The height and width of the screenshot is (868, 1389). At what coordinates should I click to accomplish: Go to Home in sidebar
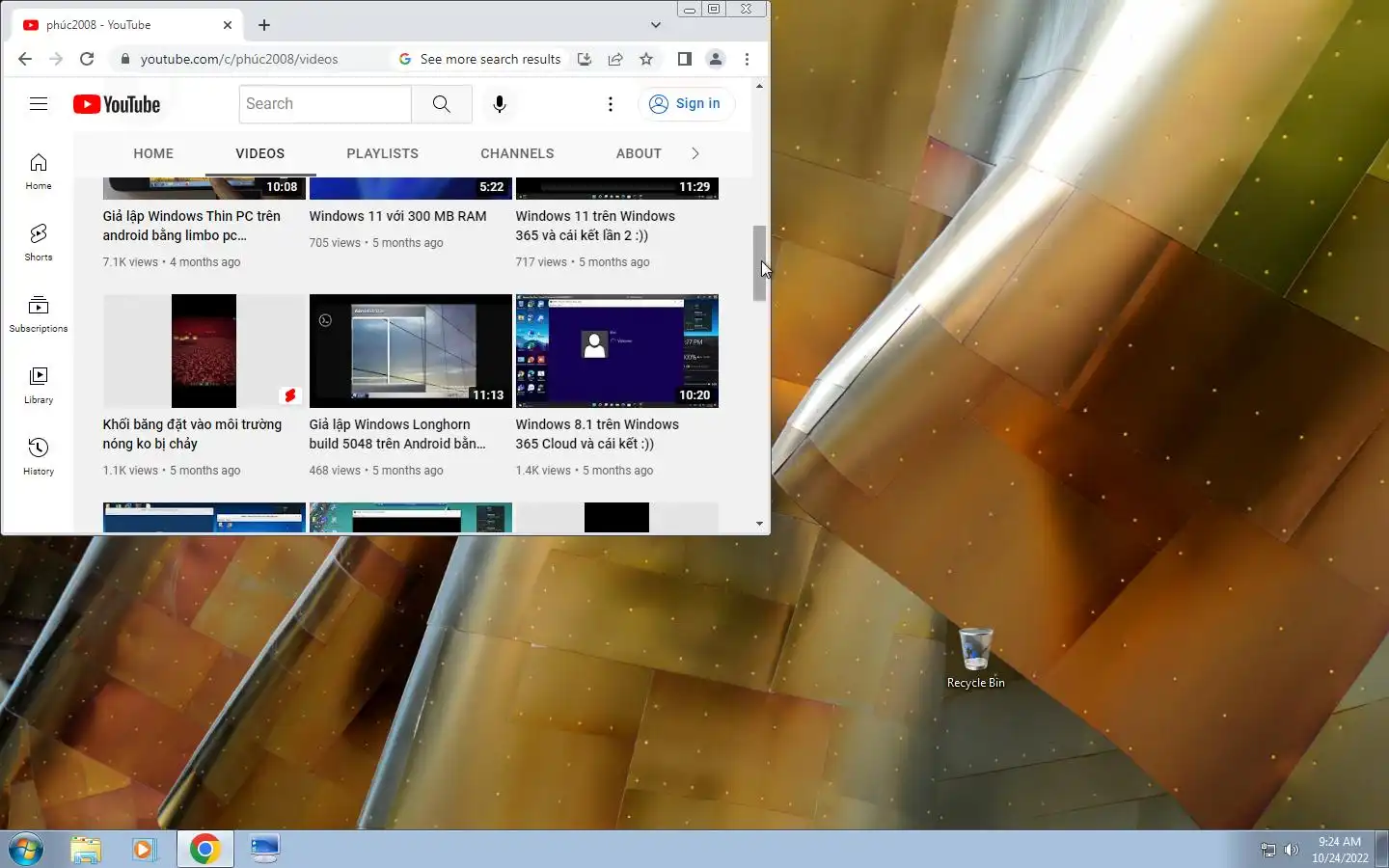coord(39,172)
